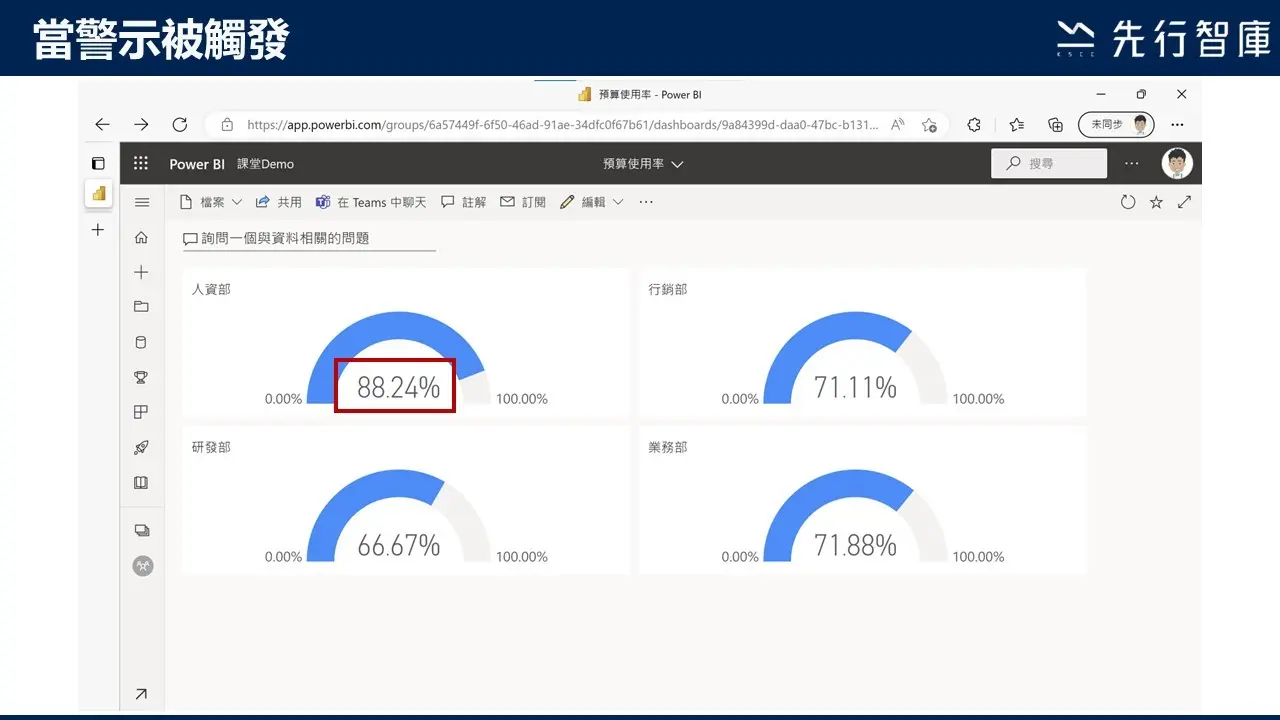Open Power BI header ellipsis settings menu

coord(1131,163)
